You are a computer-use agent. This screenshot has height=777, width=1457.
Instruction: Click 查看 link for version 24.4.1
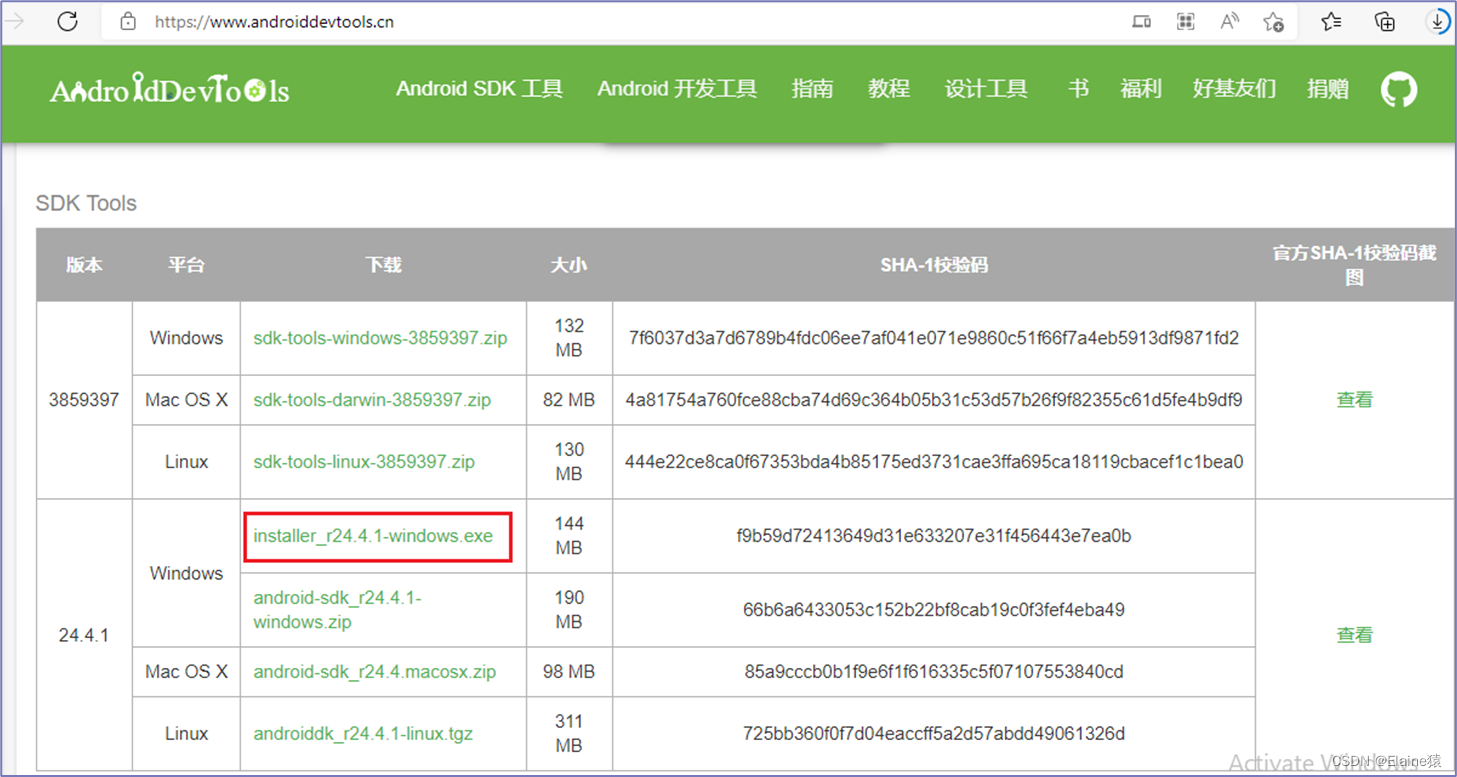pos(1355,635)
